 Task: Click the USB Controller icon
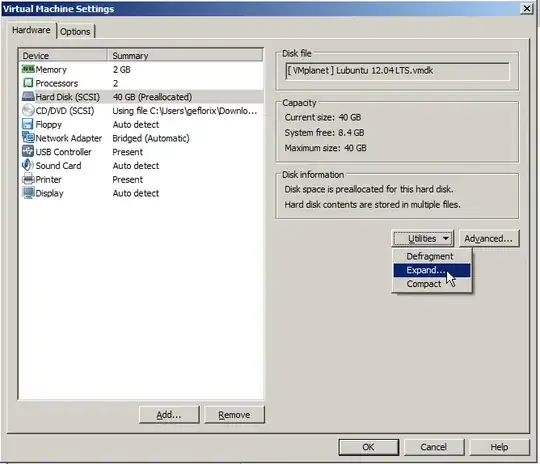pyautogui.click(x=28, y=152)
